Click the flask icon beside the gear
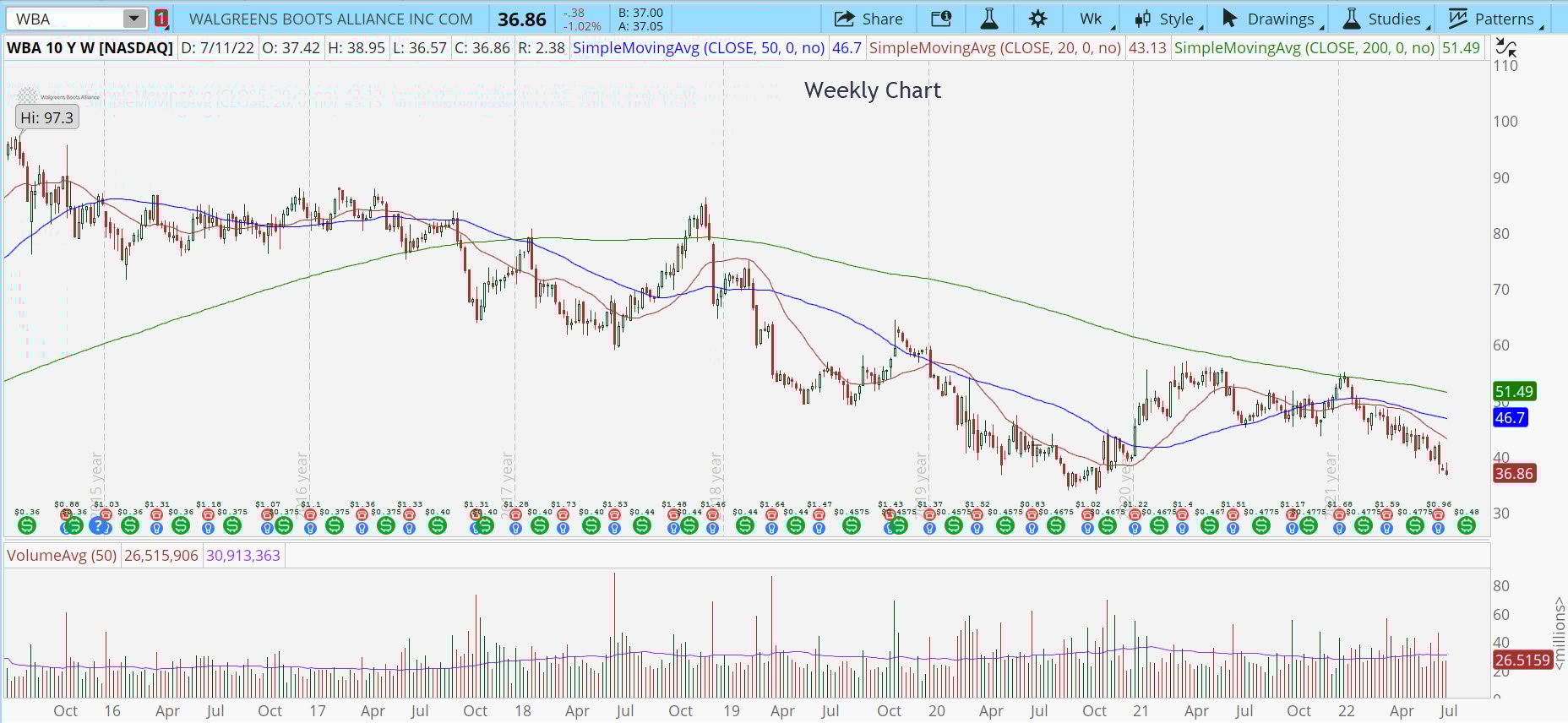This screenshot has width=1568, height=723. [989, 19]
